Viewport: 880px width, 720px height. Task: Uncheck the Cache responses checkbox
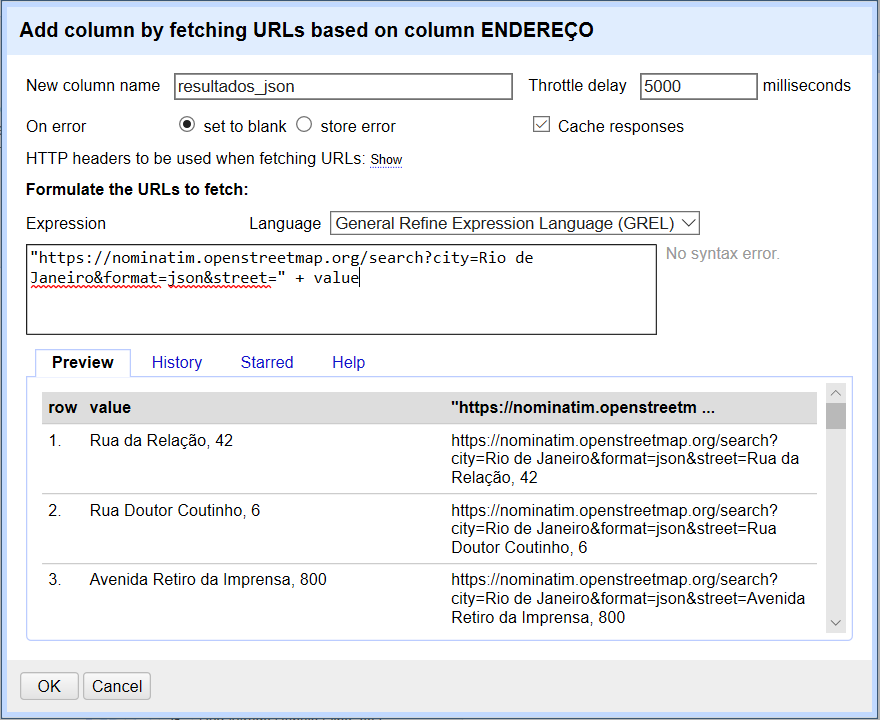(542, 125)
